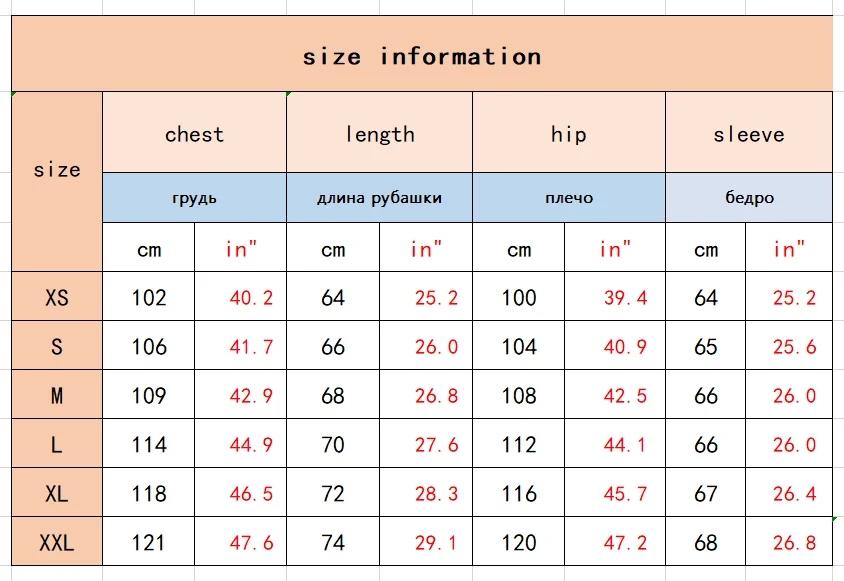Select the "length" header cell
Image resolution: width=844 pixels, height=581 pixels.
pos(379,134)
